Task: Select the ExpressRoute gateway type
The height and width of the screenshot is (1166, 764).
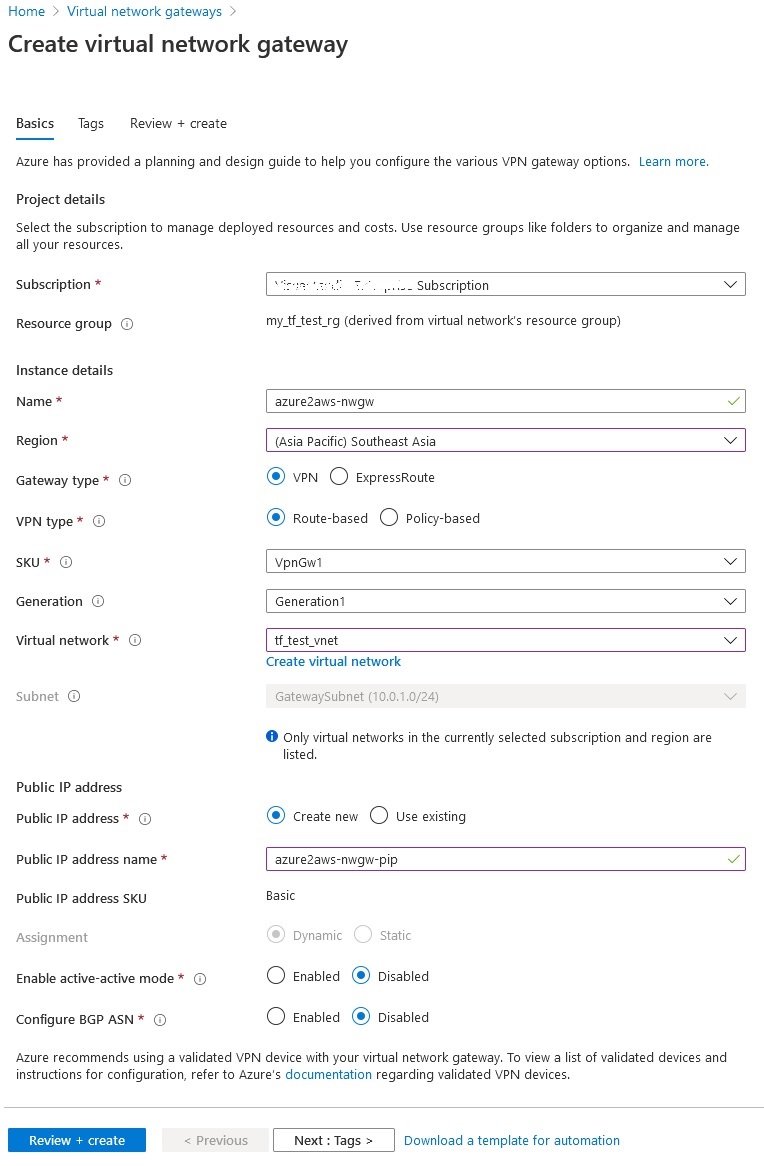Action: click(x=339, y=476)
